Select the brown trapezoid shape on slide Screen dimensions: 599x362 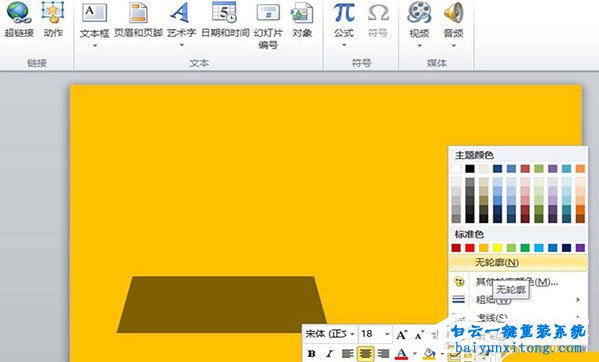pos(222,305)
